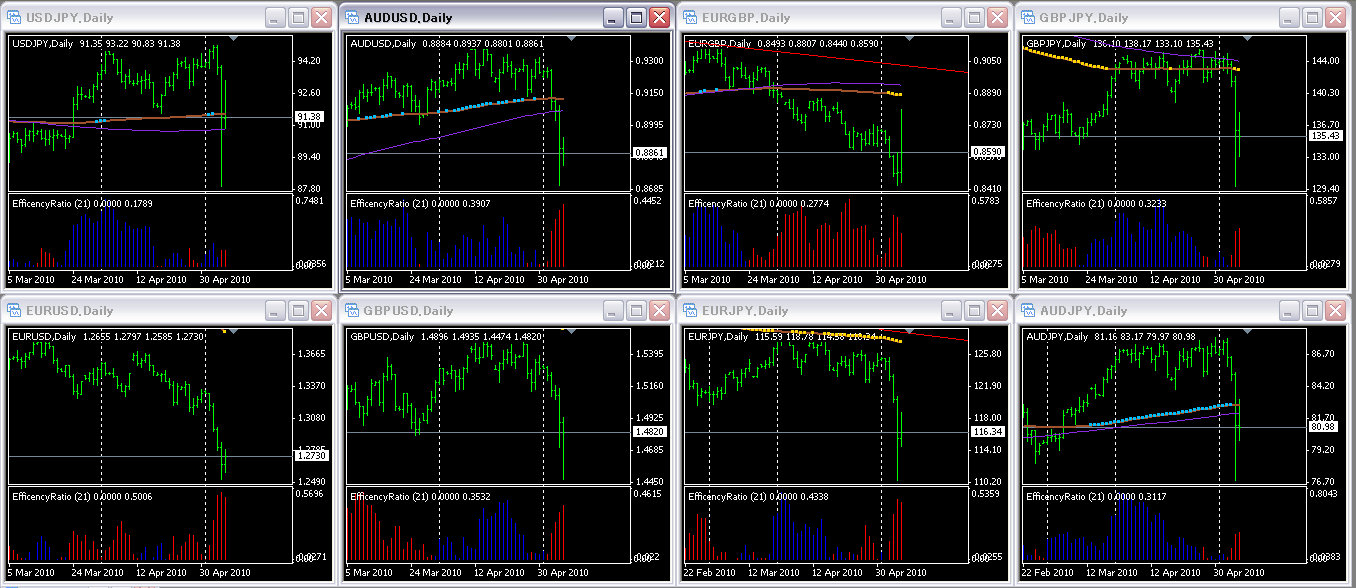
Task: Click the EURUSD chart window icon
Action: pos(14,311)
